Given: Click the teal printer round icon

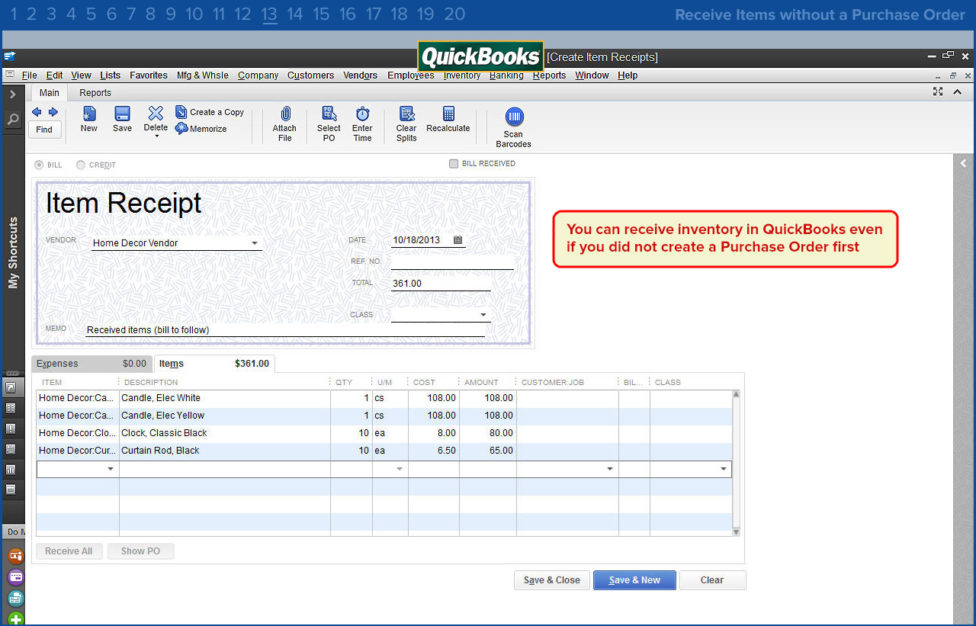Looking at the screenshot, I should 16,598.
